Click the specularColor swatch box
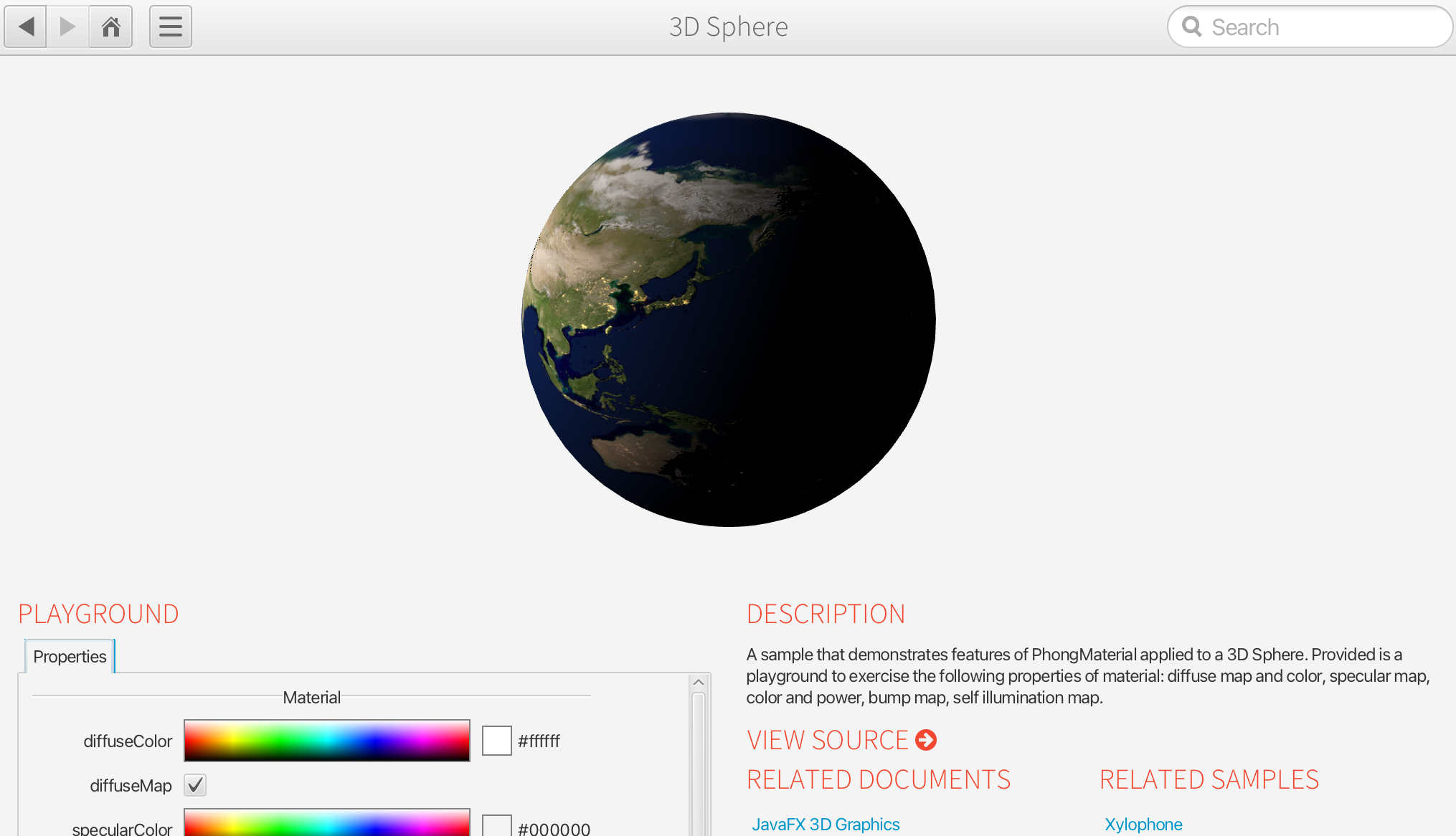The image size is (1456, 836). [x=496, y=826]
